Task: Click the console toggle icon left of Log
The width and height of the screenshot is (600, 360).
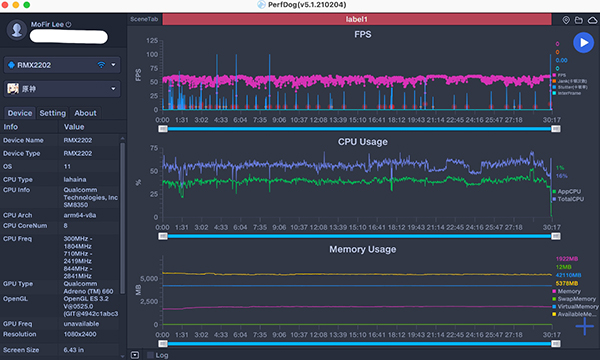Action: (x=135, y=355)
